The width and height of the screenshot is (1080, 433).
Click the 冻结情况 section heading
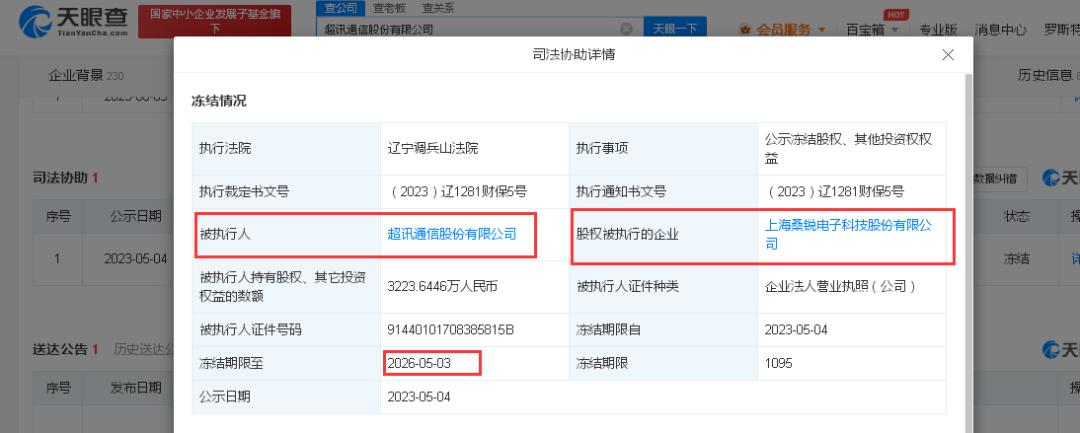(218, 101)
